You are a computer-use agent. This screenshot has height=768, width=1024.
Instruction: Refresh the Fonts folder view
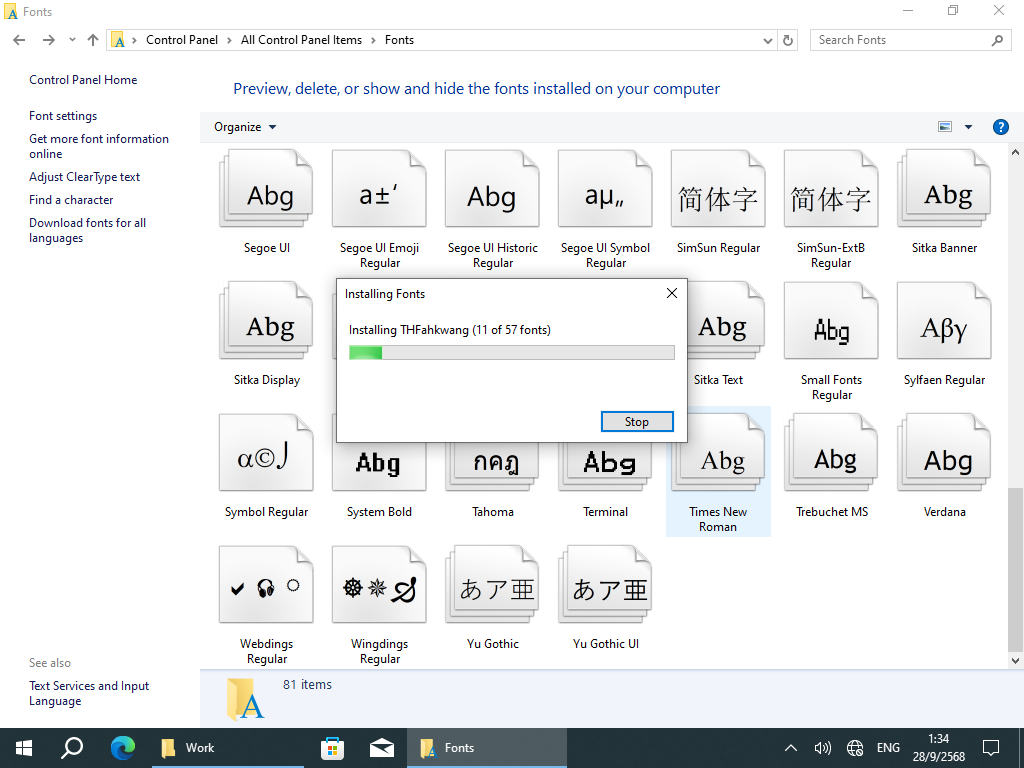click(x=788, y=40)
